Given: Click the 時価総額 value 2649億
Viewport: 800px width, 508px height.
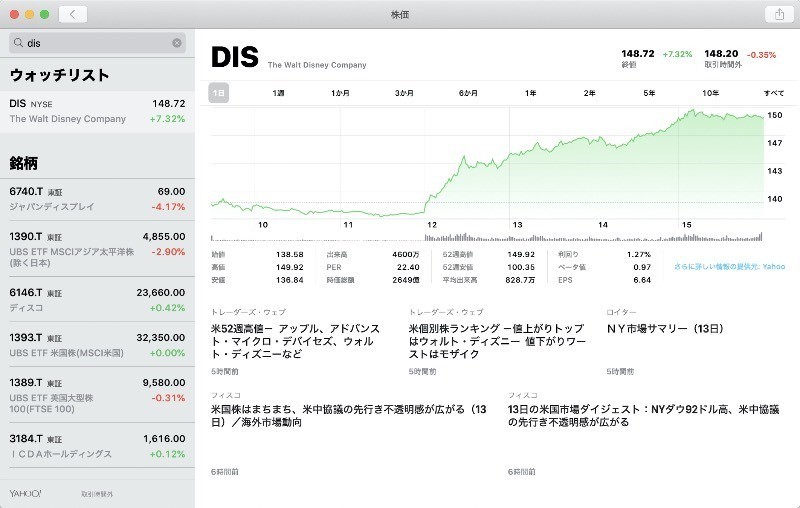Looking at the screenshot, I should pos(406,280).
